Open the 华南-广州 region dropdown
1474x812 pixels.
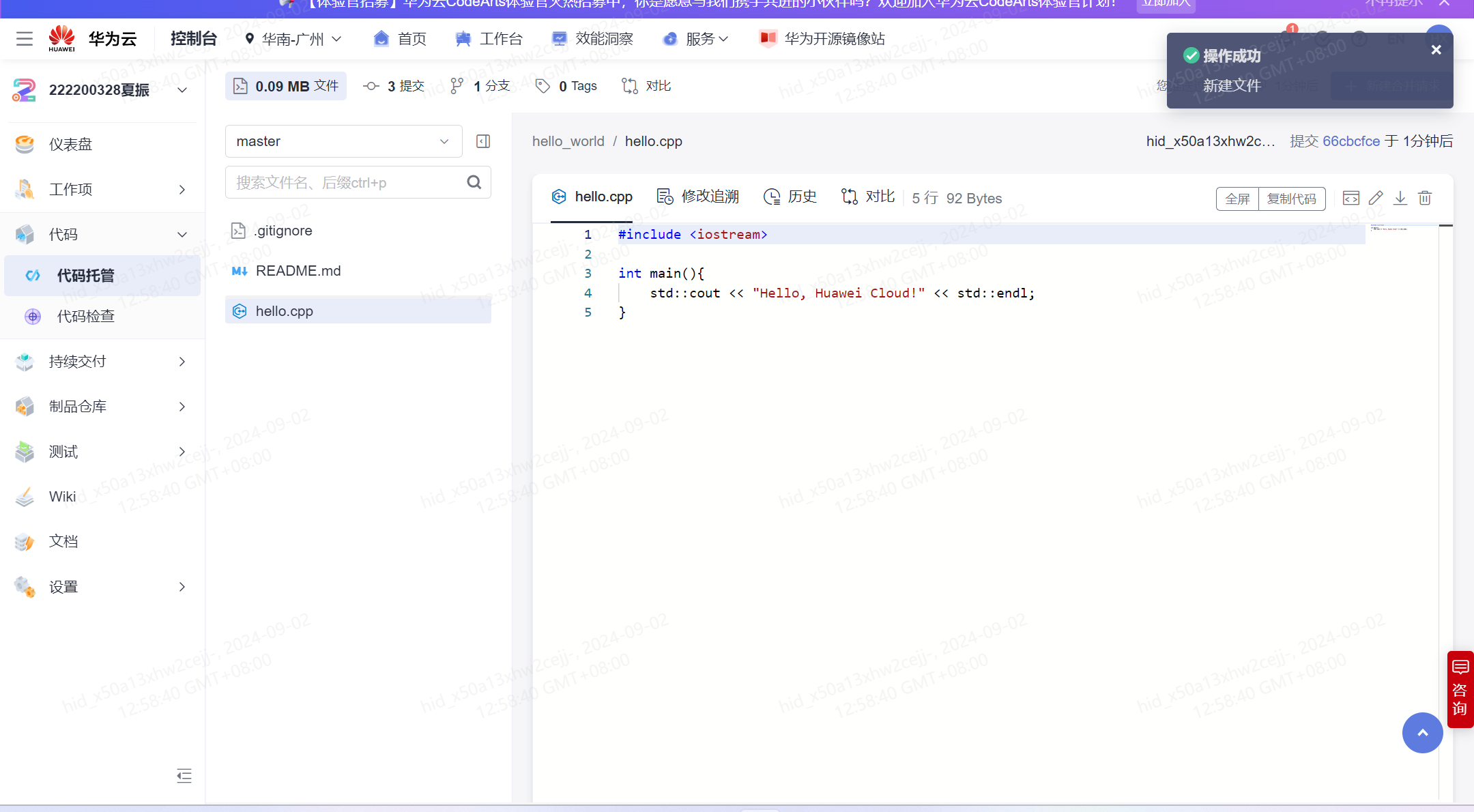click(x=293, y=39)
